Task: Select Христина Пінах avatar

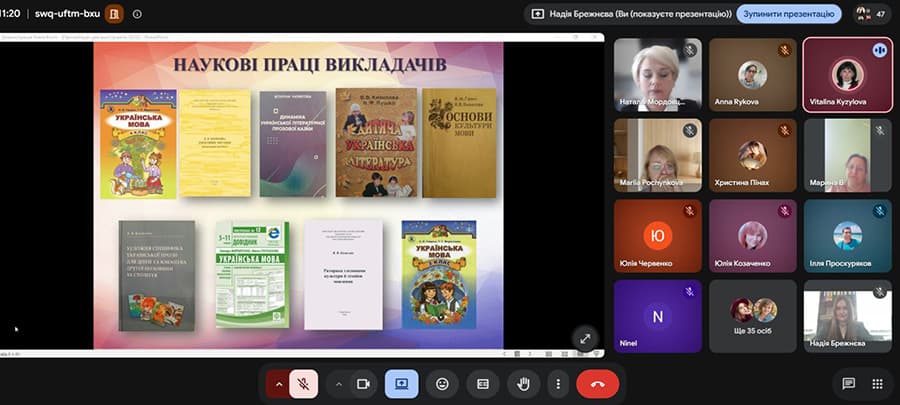Action: click(752, 155)
